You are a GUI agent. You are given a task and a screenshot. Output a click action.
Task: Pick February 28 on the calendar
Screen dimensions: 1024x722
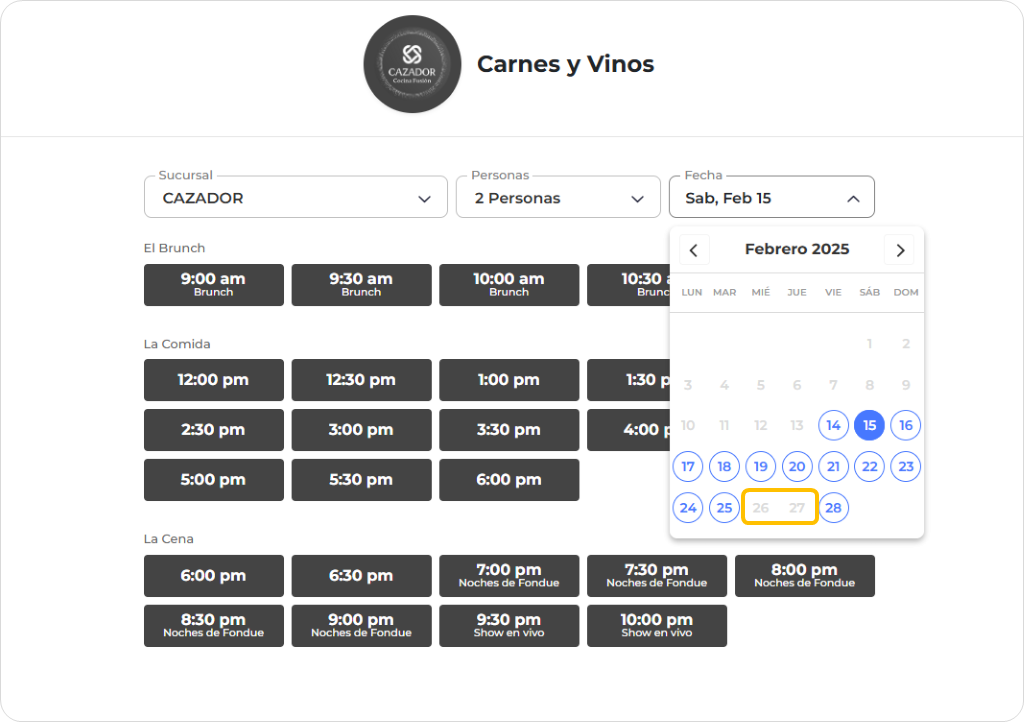(833, 508)
